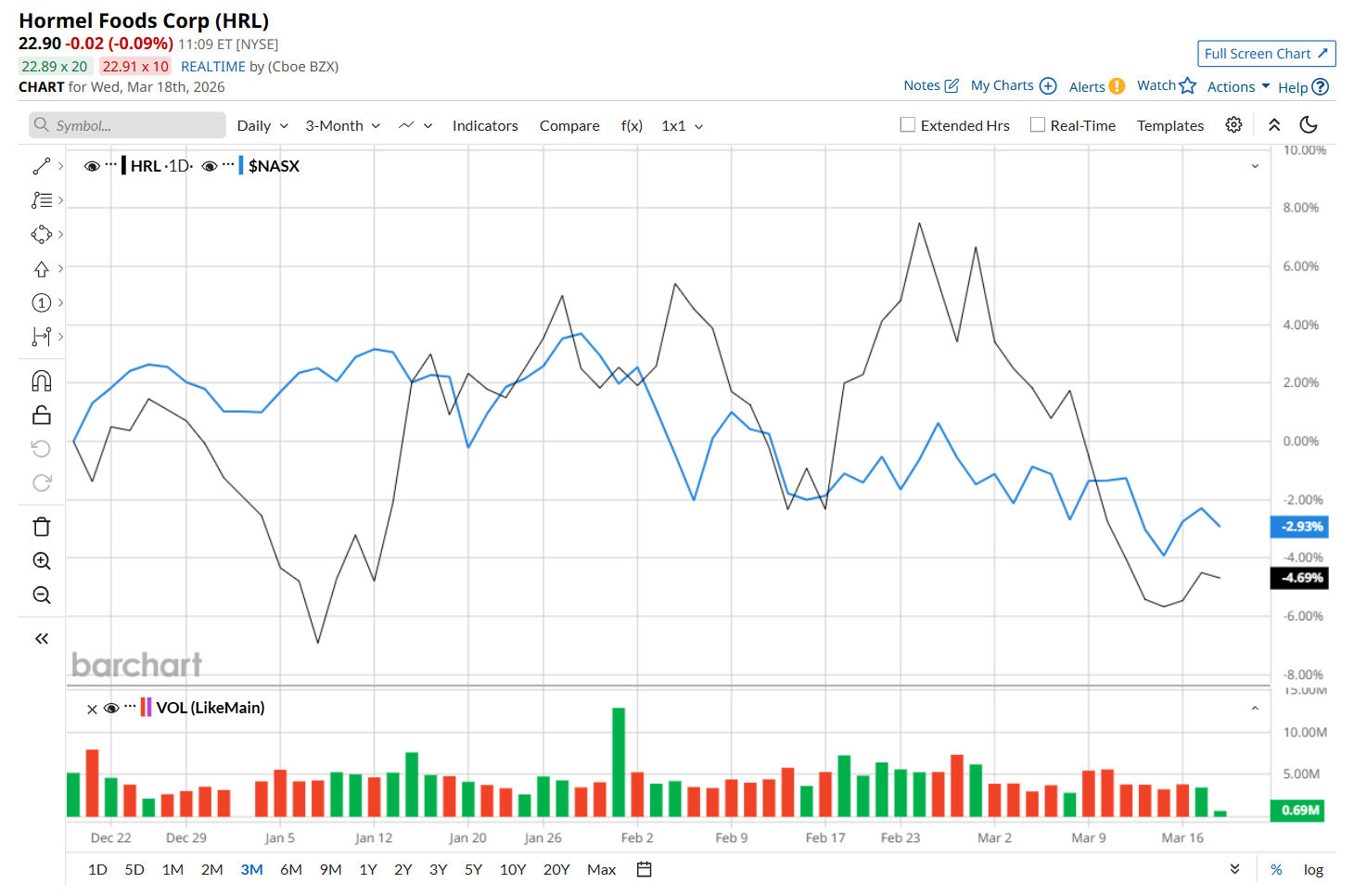Viewport: 1367px width, 896px height.
Task: Toggle VOL indicator visibility eye
Action: pyautogui.click(x=111, y=708)
